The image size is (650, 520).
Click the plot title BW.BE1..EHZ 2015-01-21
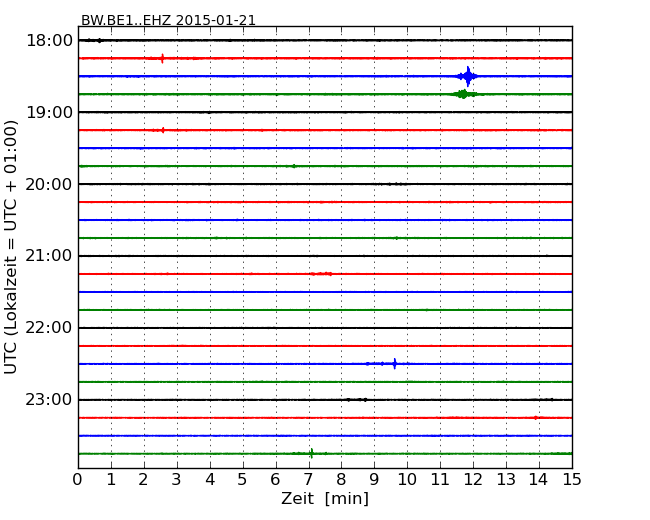pyautogui.click(x=168, y=20)
